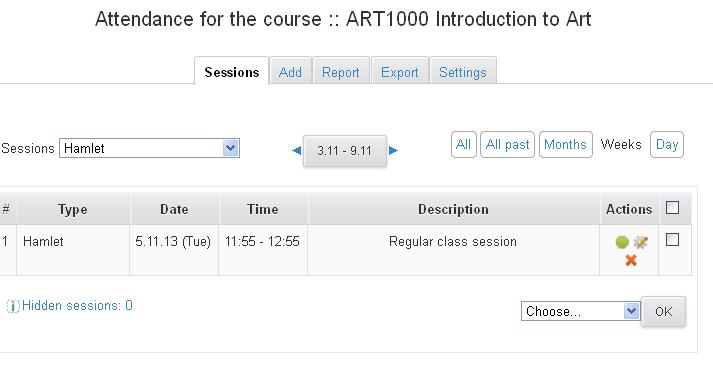Screen dimensions: 713x374
Task: Delete session with the orange X icon
Action: coord(631,260)
